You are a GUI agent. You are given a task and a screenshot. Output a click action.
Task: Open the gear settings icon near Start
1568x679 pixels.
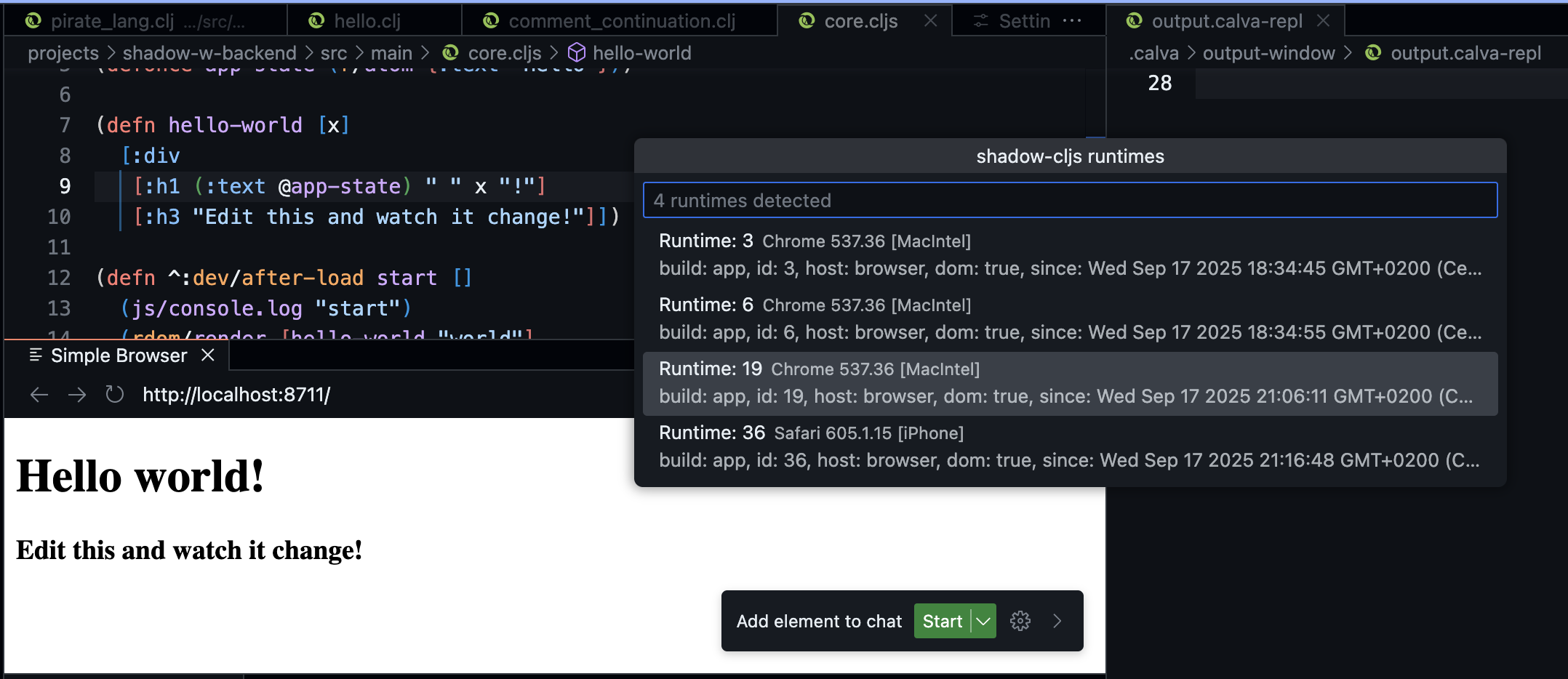pos(1020,621)
